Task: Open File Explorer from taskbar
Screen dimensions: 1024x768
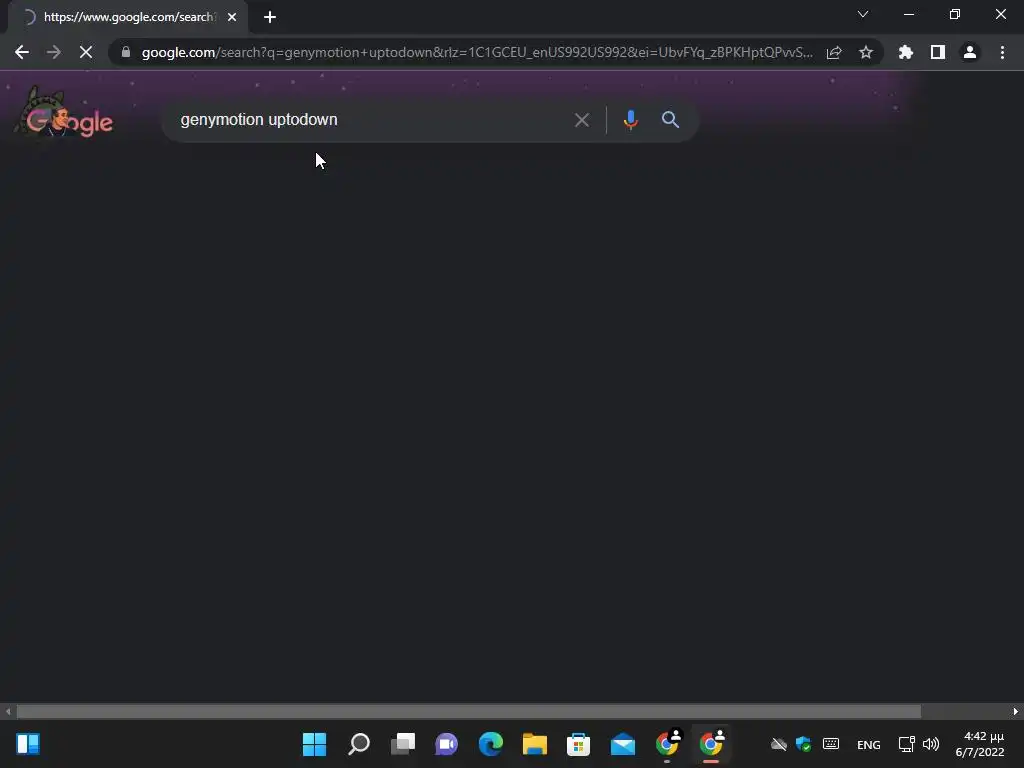Action: click(x=535, y=744)
